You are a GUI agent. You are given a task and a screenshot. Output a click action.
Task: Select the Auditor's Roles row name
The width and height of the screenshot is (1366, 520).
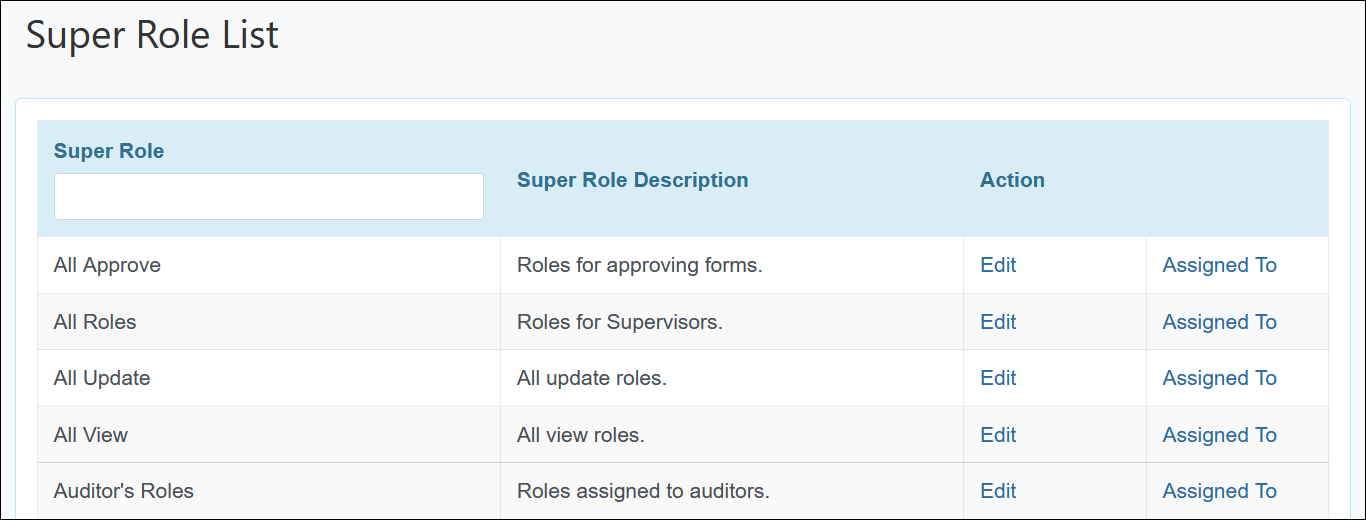point(124,491)
